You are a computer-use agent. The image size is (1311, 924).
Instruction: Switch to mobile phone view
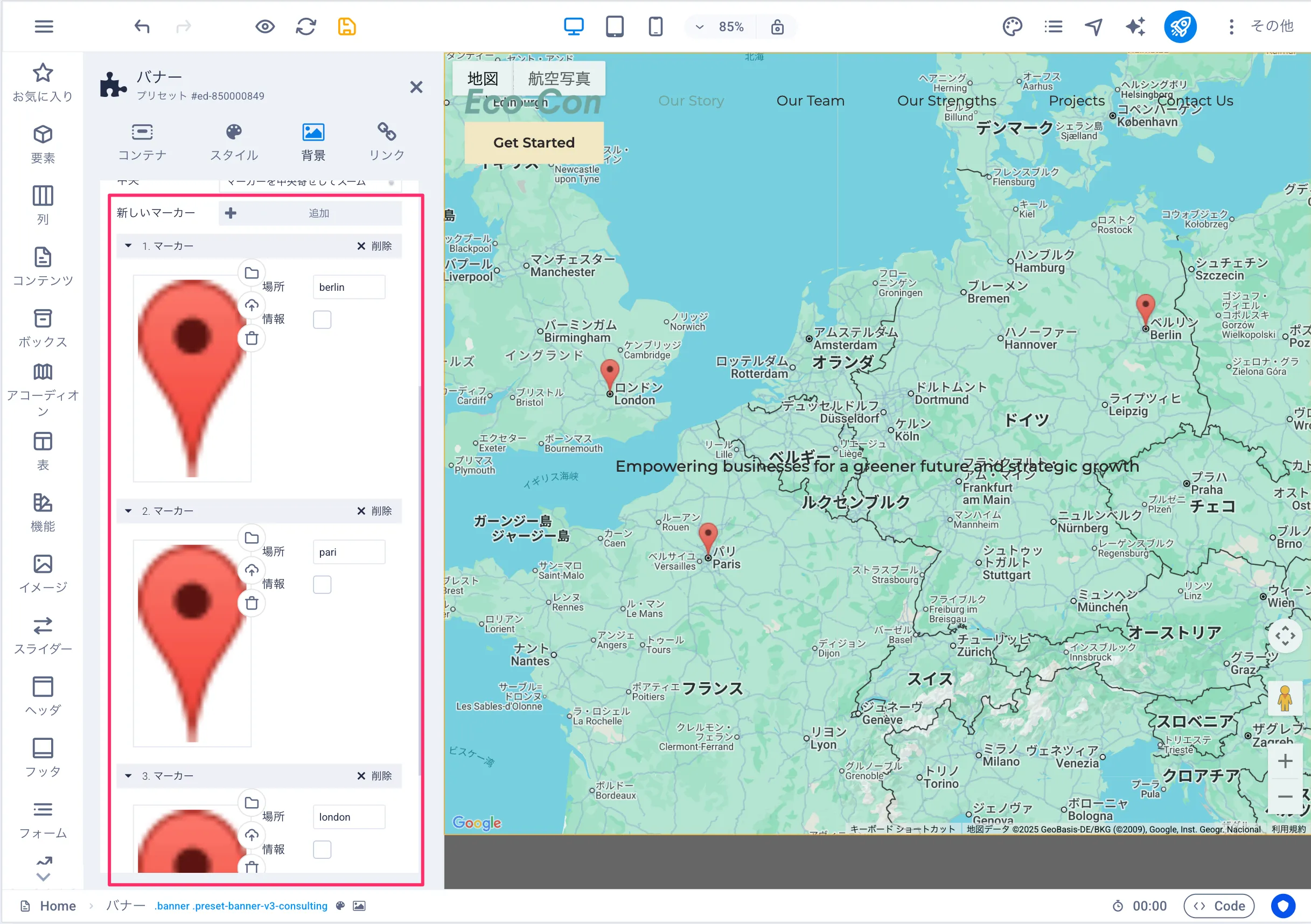[655, 26]
